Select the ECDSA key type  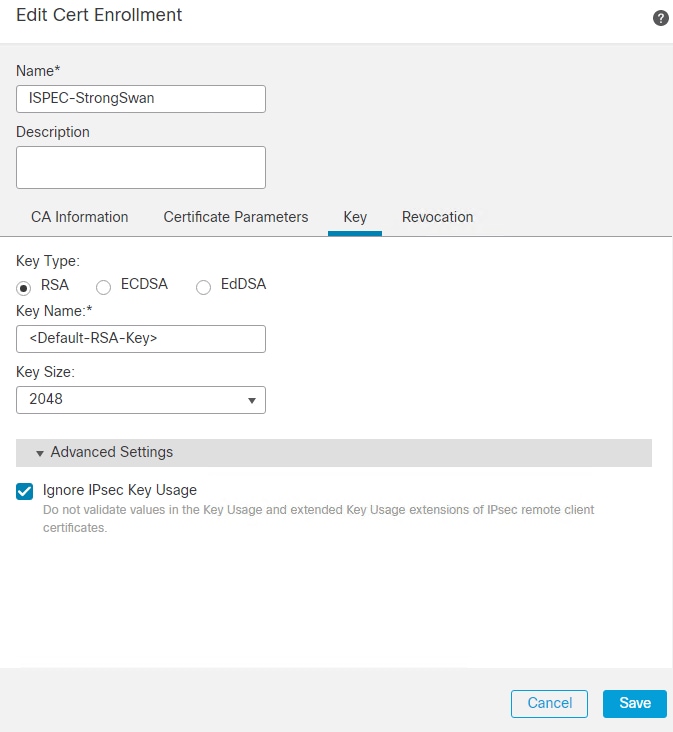click(x=103, y=287)
